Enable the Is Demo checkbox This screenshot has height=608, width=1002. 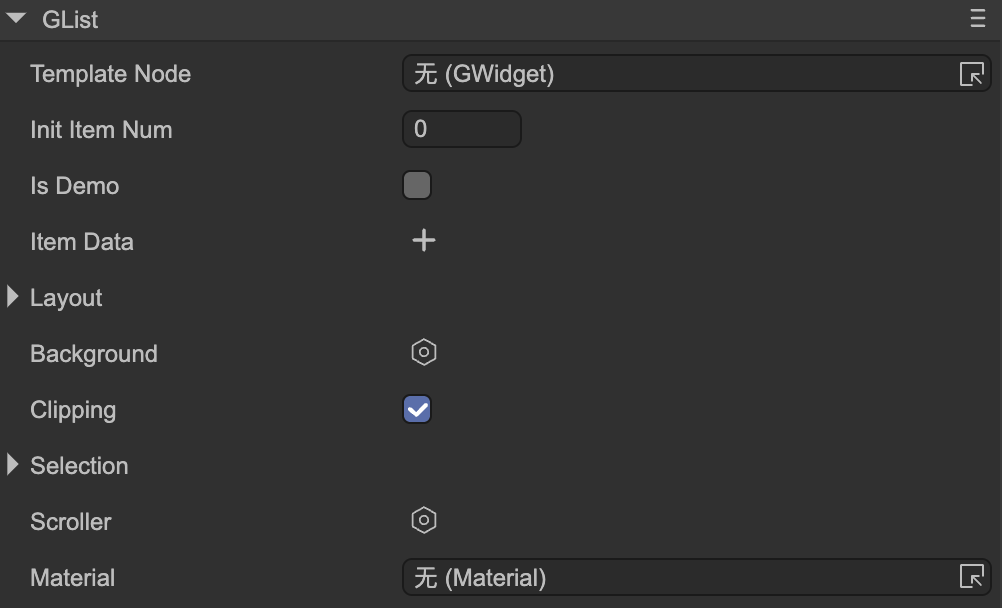coord(417,185)
